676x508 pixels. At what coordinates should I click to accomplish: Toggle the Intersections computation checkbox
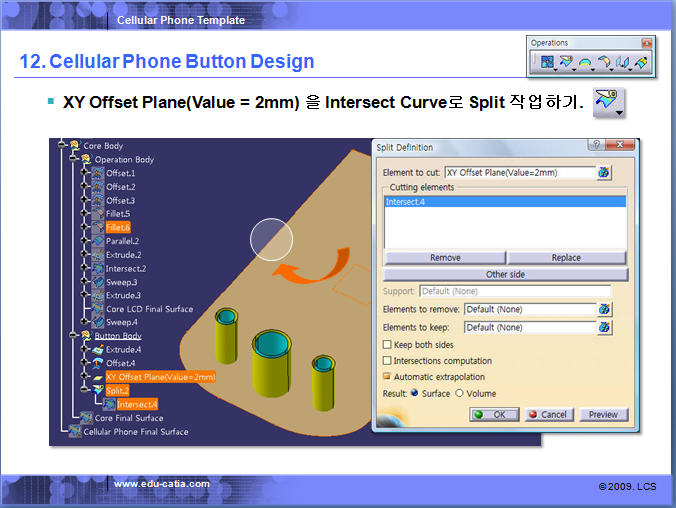[387, 361]
